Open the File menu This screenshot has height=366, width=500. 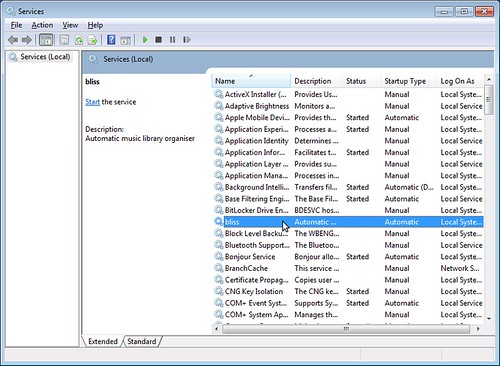[x=16, y=25]
